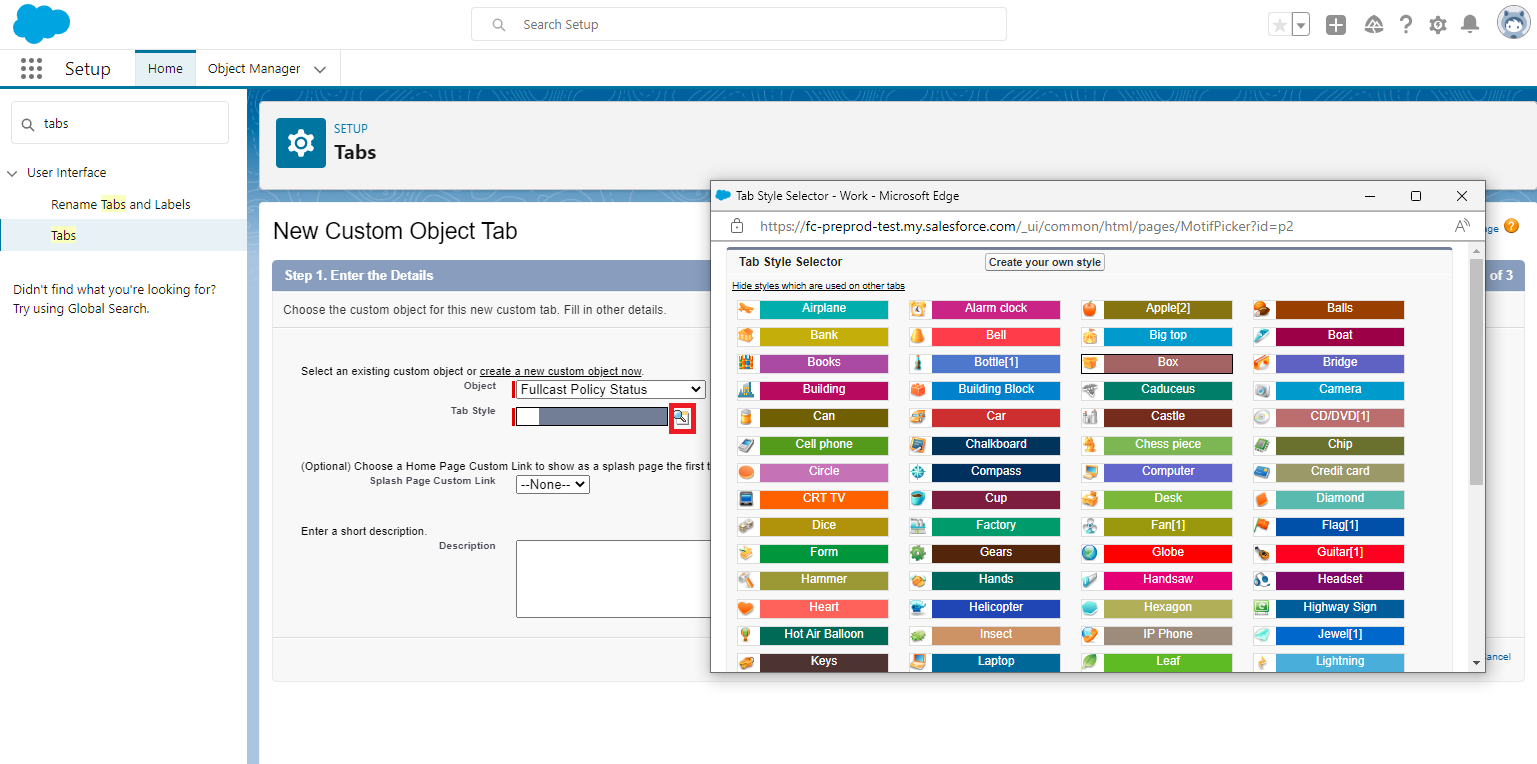This screenshot has width=1537, height=764.
Task: Select the Car color swatch
Action: tap(996, 417)
